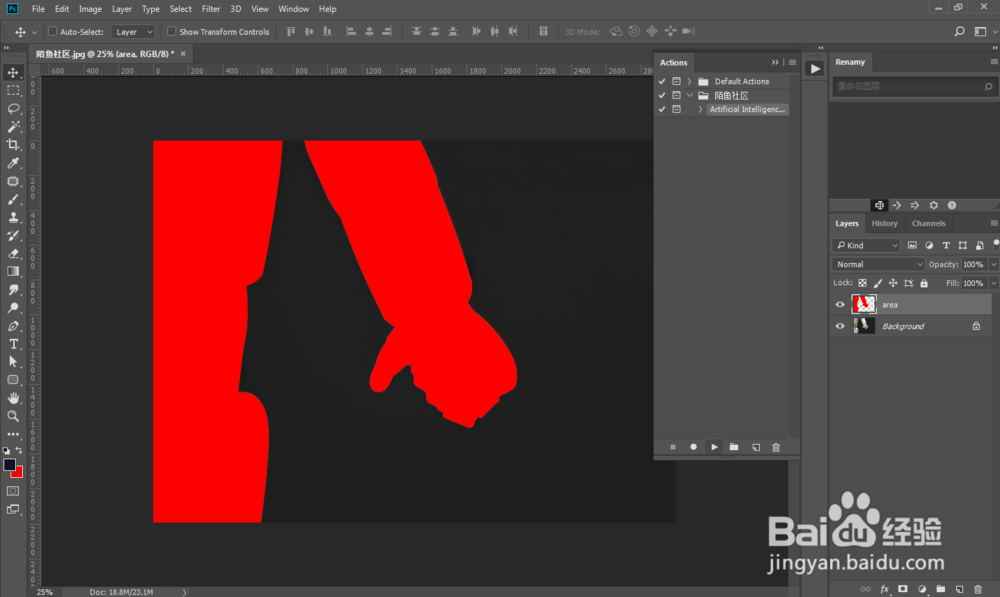
Task: Create new action set folder icon
Action: (x=734, y=447)
